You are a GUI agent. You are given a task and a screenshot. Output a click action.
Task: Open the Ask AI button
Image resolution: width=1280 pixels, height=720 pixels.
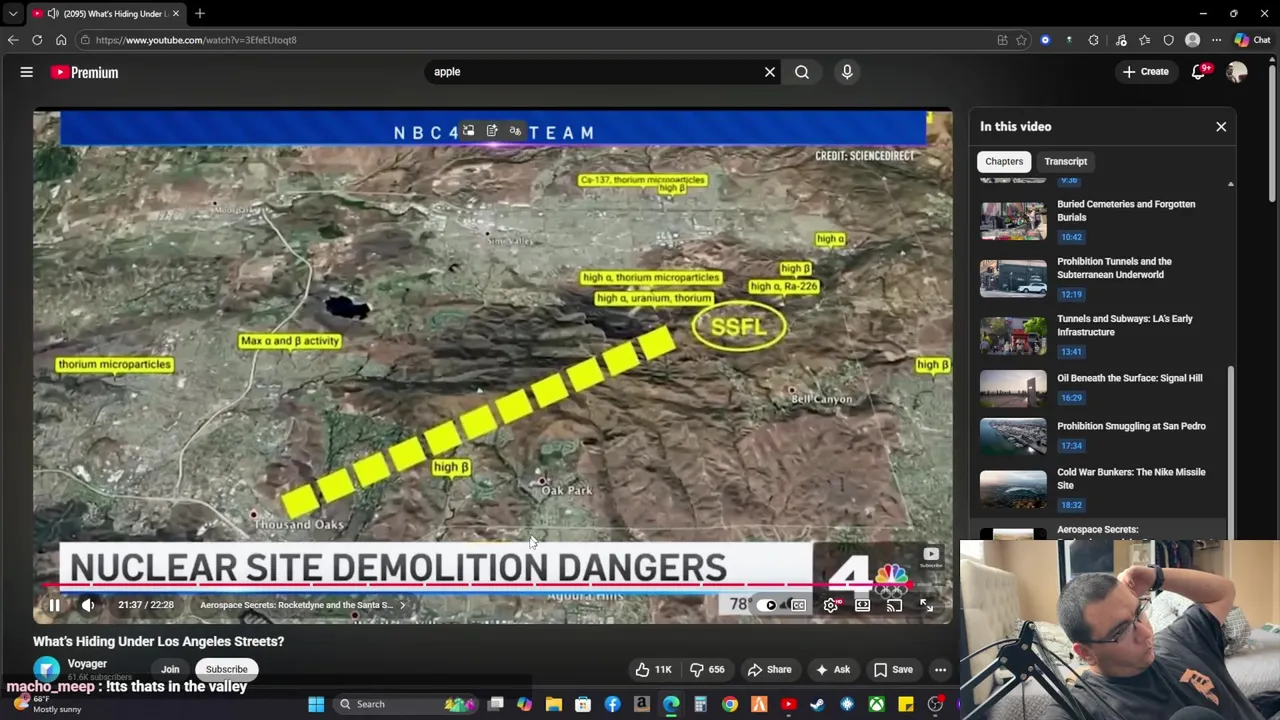(x=832, y=670)
